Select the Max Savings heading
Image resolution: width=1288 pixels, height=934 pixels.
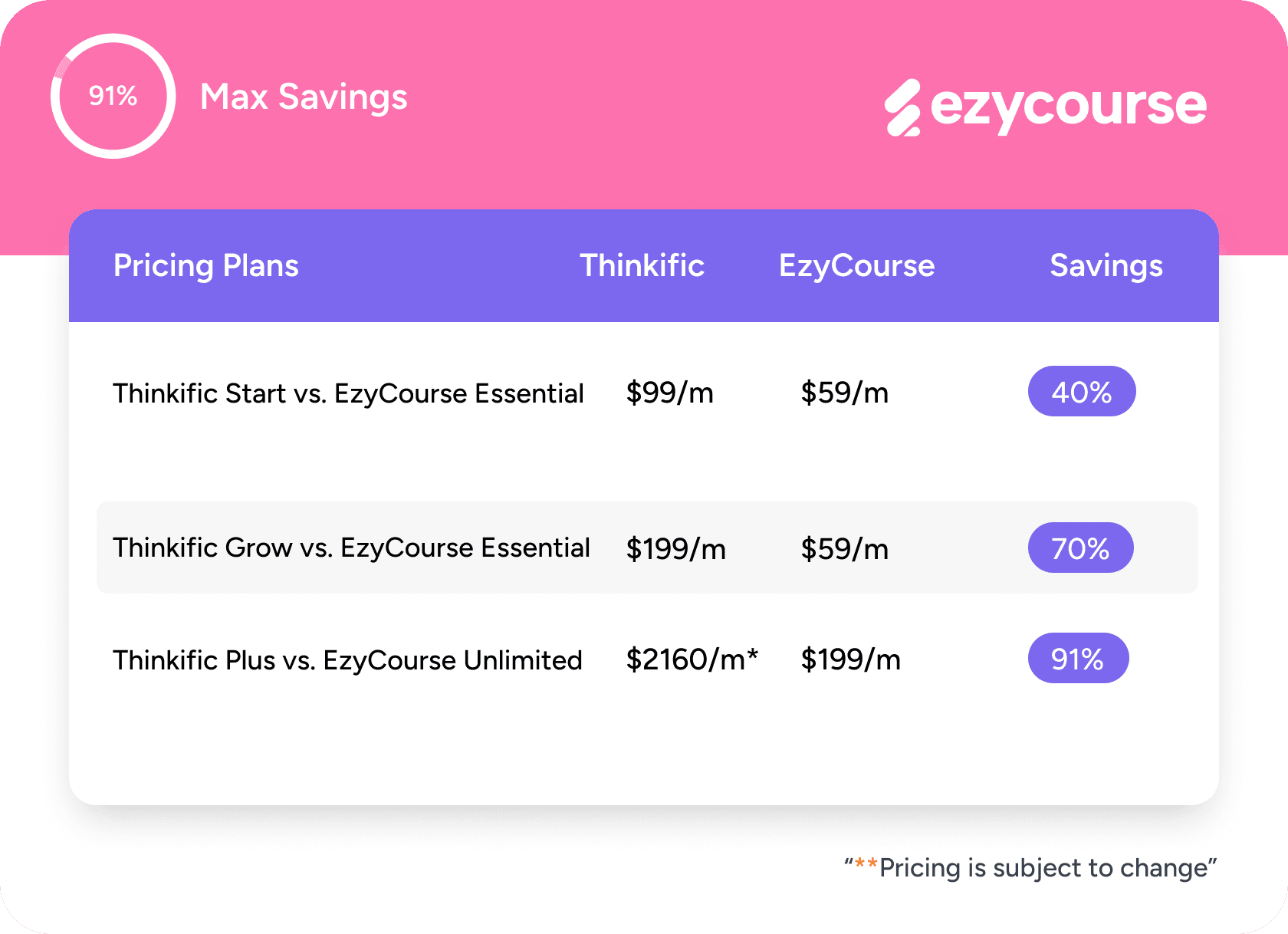pos(304,97)
